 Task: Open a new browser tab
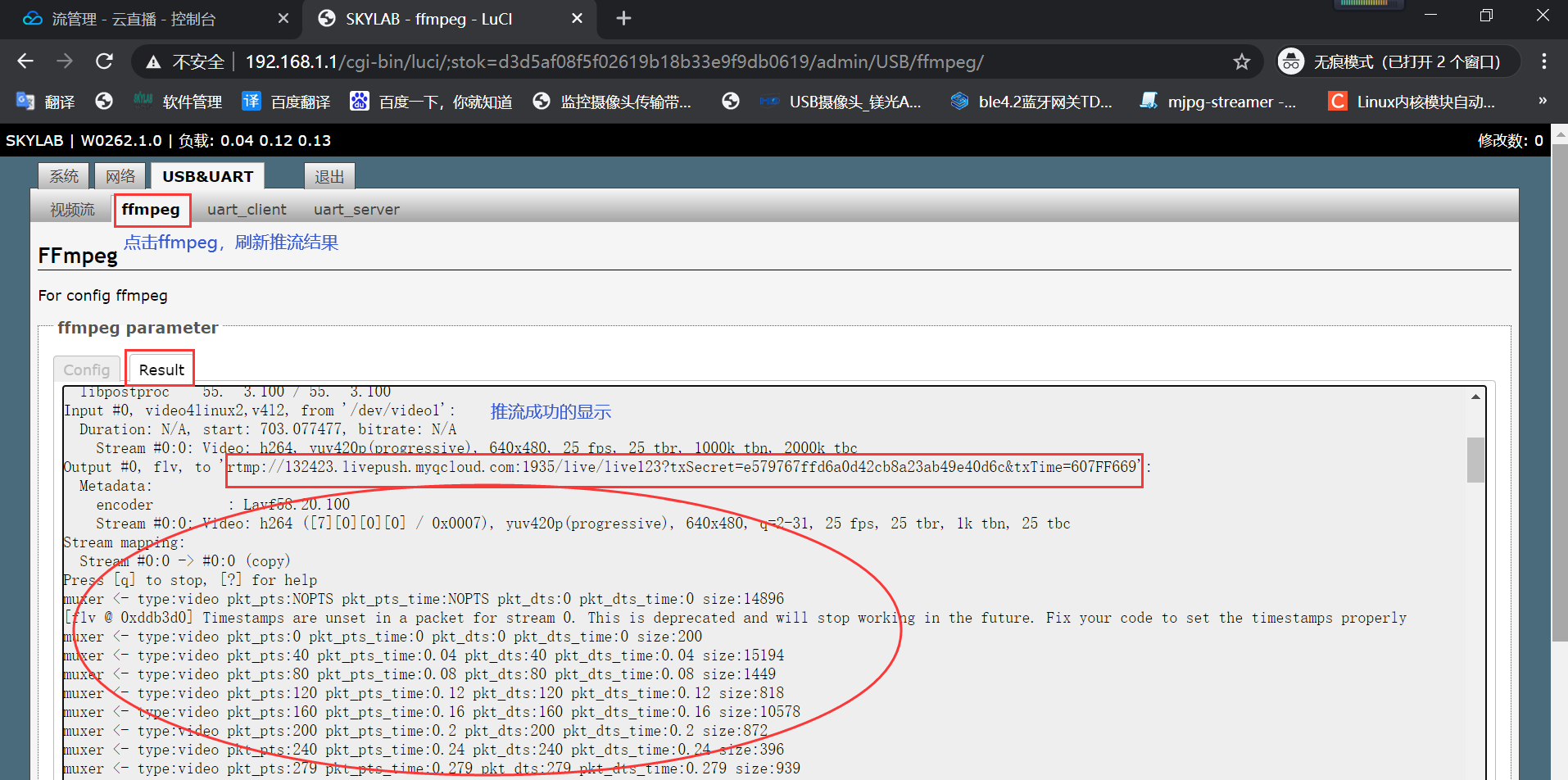(623, 18)
